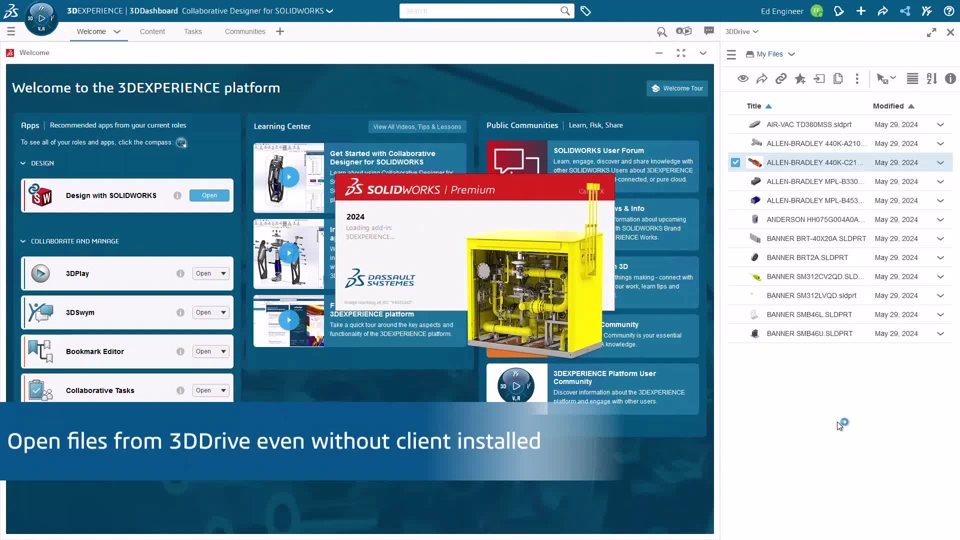The image size is (960, 540).
Task: Show info for Design with SOLIDWORKS
Action: pos(178,195)
